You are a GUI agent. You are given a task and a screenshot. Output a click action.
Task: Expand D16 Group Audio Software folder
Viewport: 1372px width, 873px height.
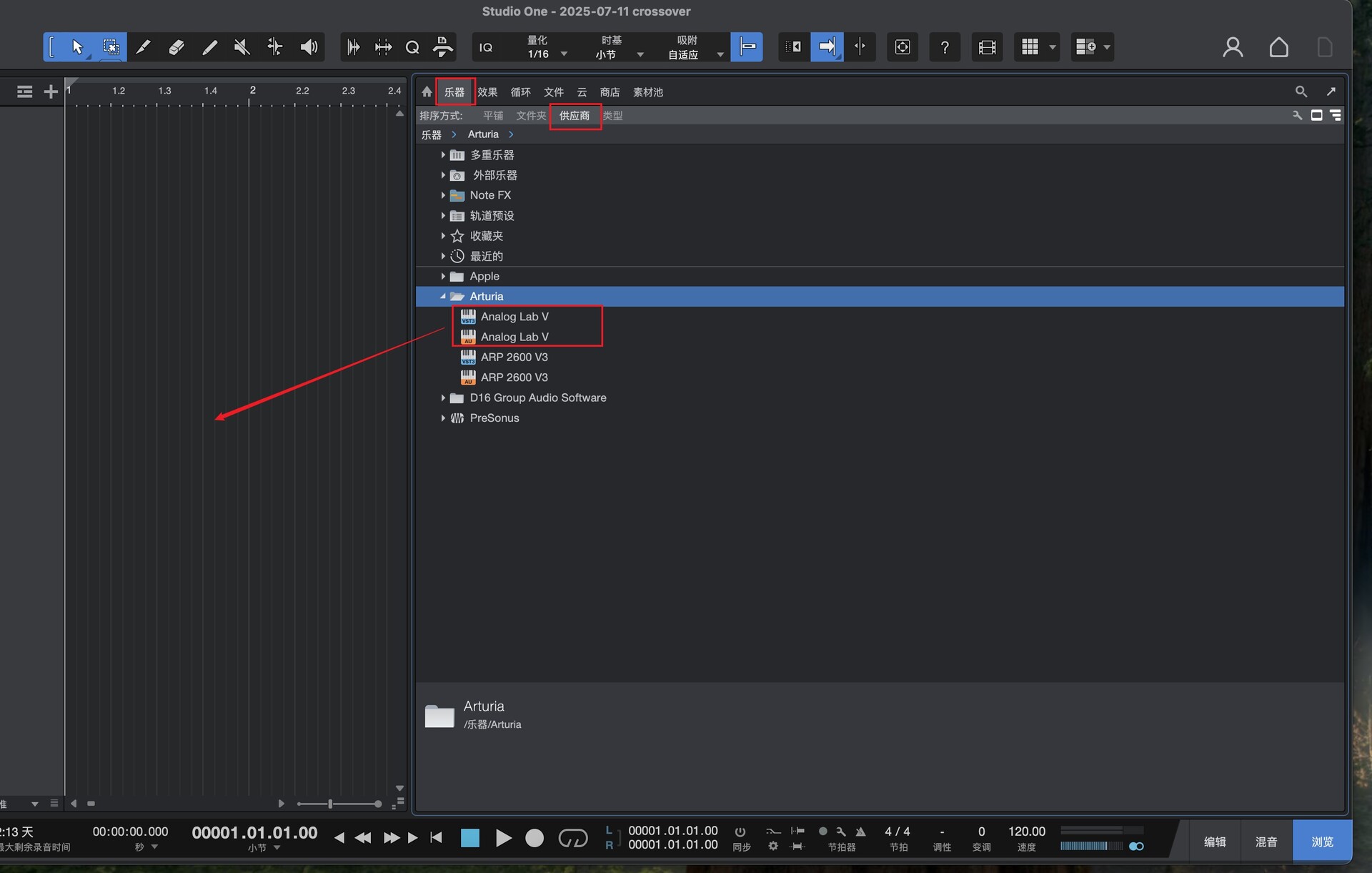point(443,398)
